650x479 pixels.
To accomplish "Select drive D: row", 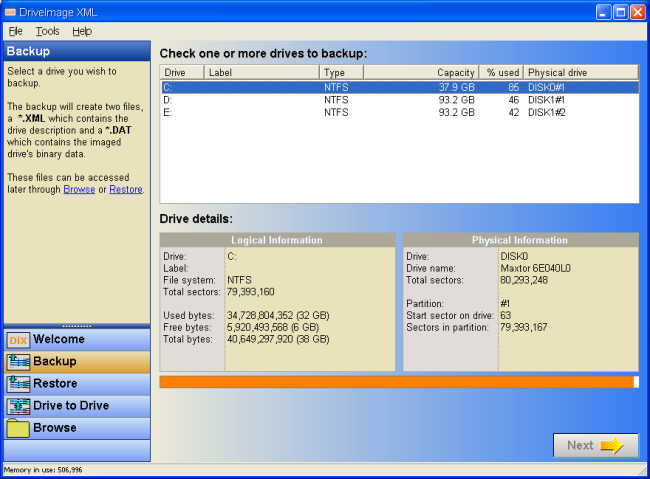I will coord(400,100).
